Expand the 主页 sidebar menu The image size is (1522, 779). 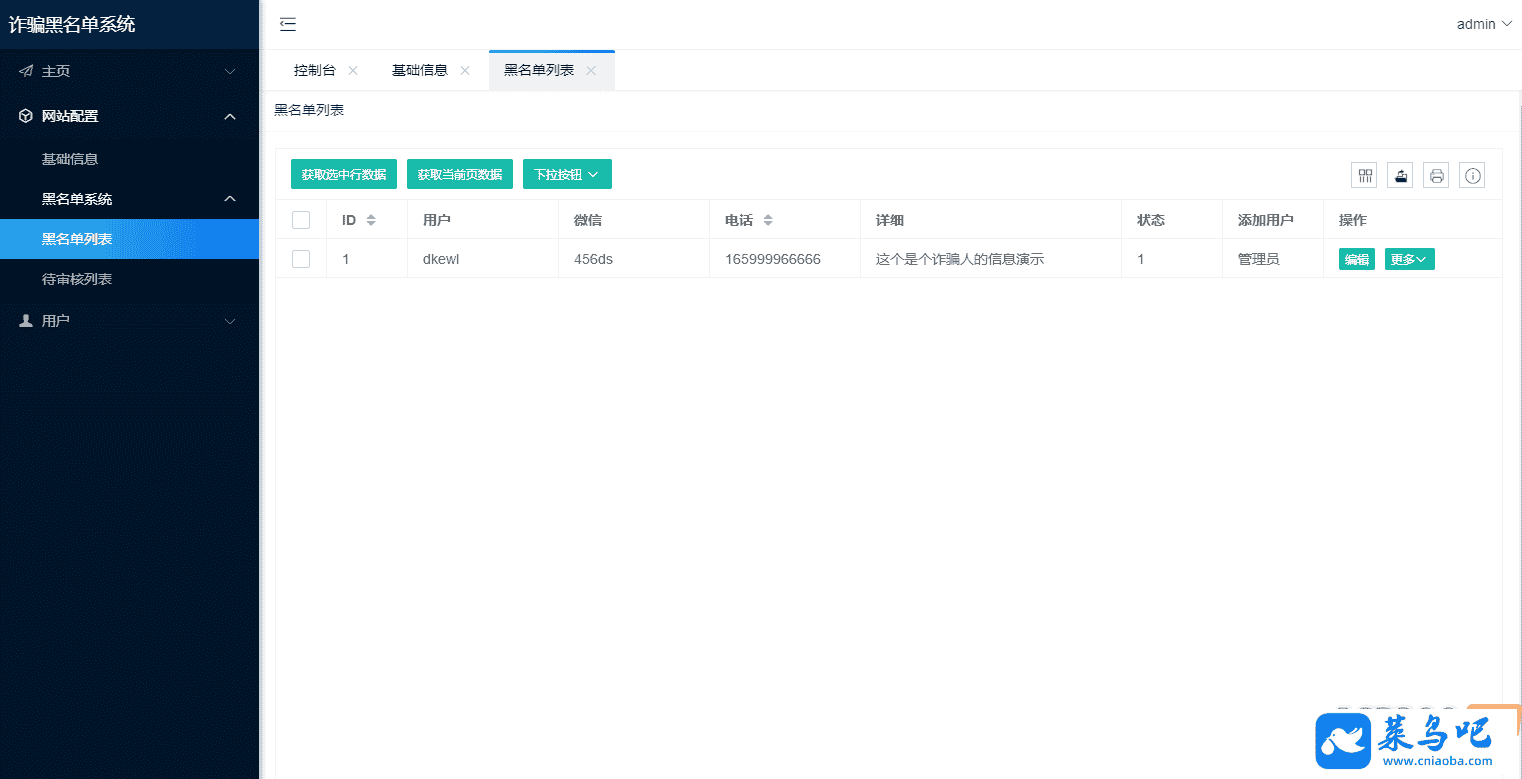(129, 71)
